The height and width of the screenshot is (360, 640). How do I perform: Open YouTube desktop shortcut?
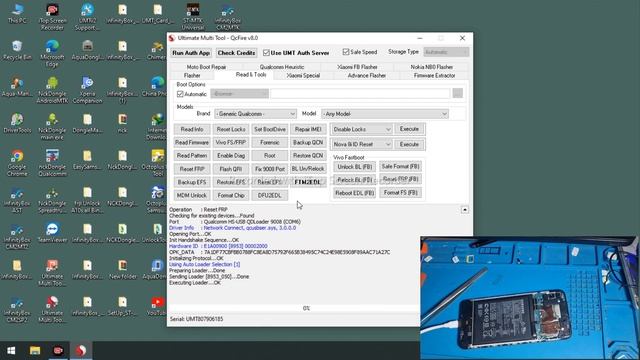(x=158, y=306)
